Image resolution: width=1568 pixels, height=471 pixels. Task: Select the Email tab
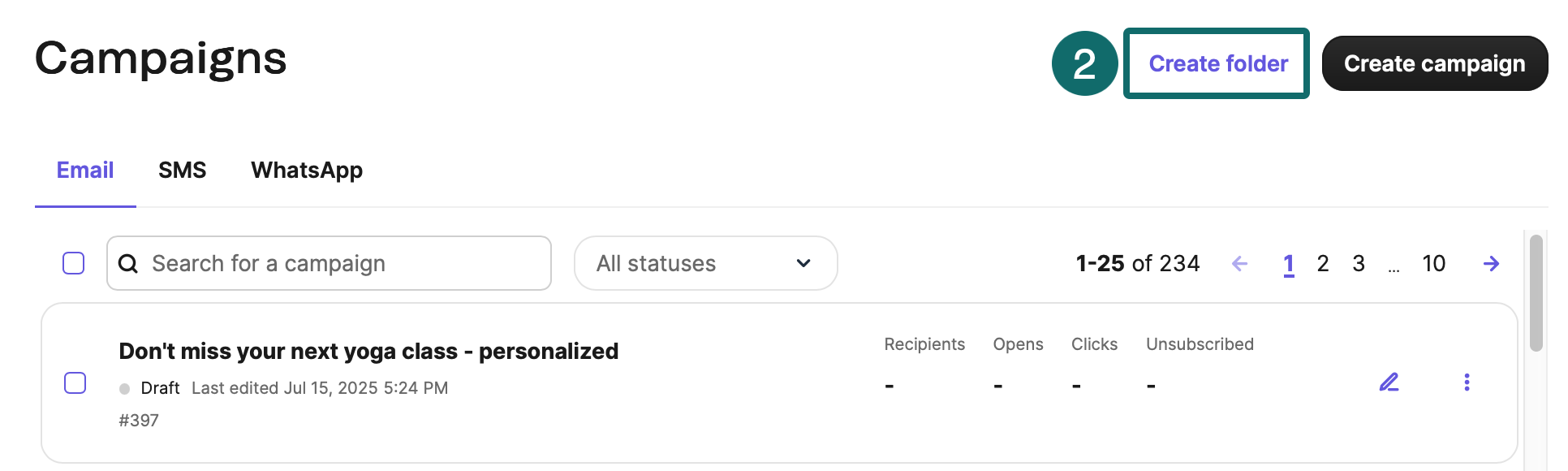tap(85, 171)
